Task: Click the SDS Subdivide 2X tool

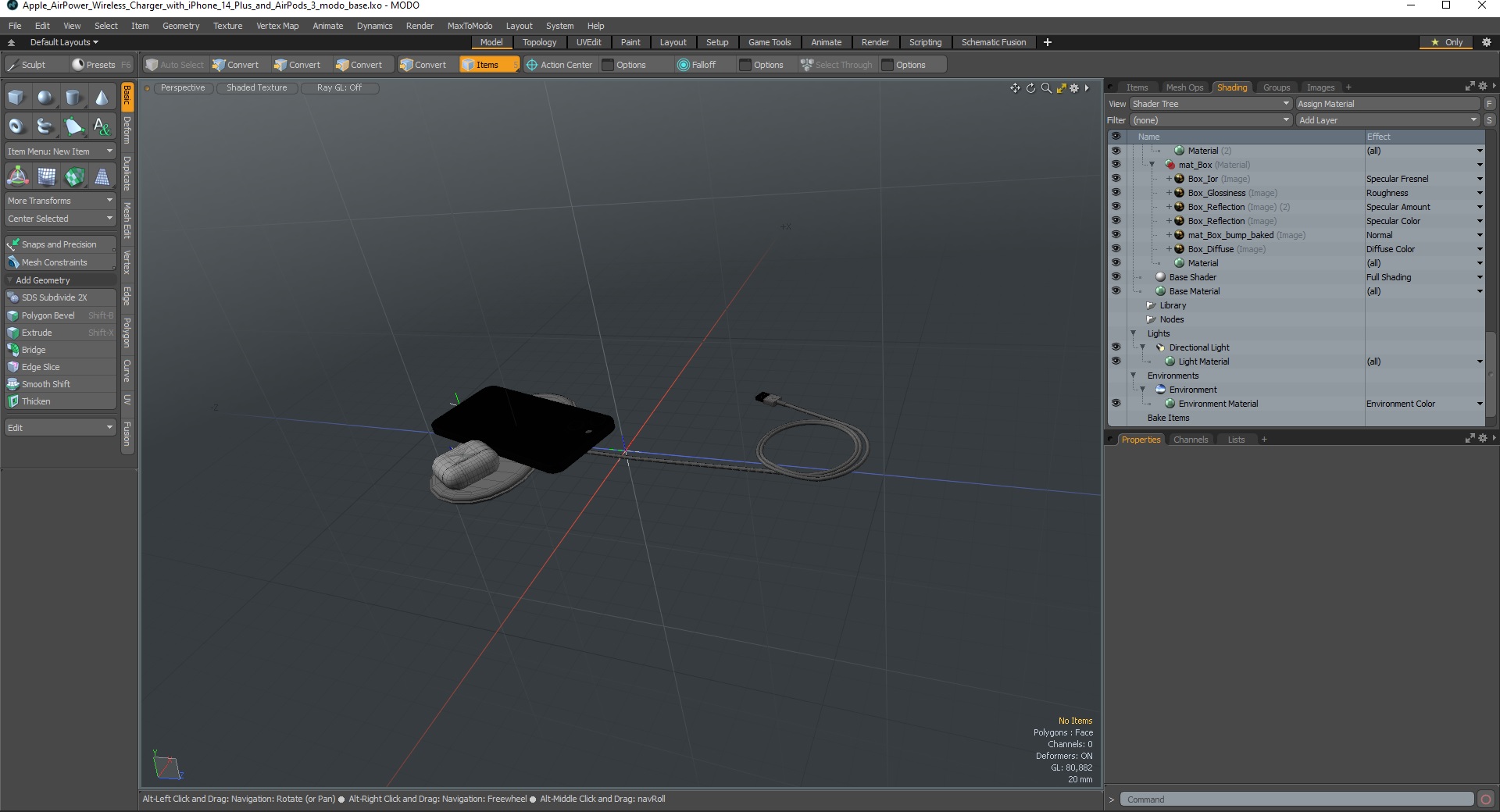Action: click(60, 297)
